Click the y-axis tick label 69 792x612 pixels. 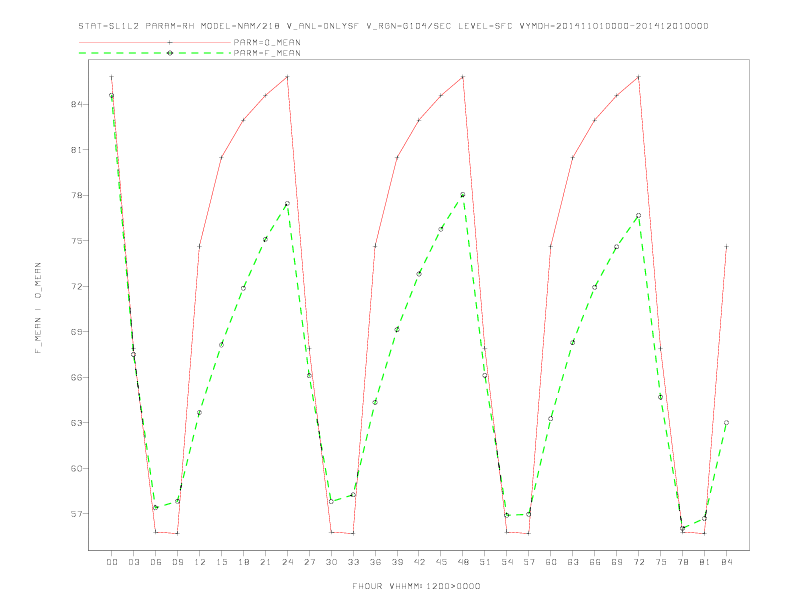click(76, 332)
